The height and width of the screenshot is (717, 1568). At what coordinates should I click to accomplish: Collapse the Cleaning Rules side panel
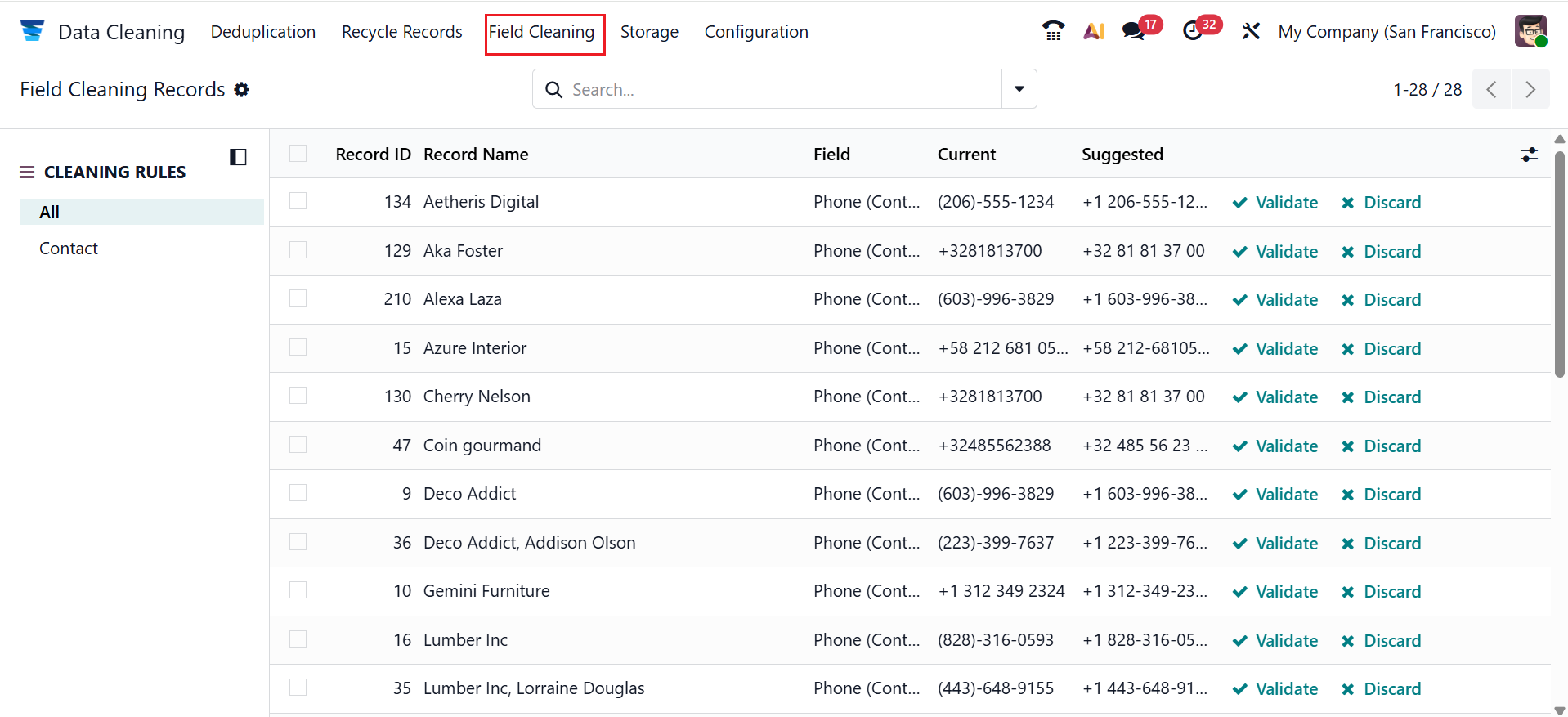pyautogui.click(x=238, y=157)
